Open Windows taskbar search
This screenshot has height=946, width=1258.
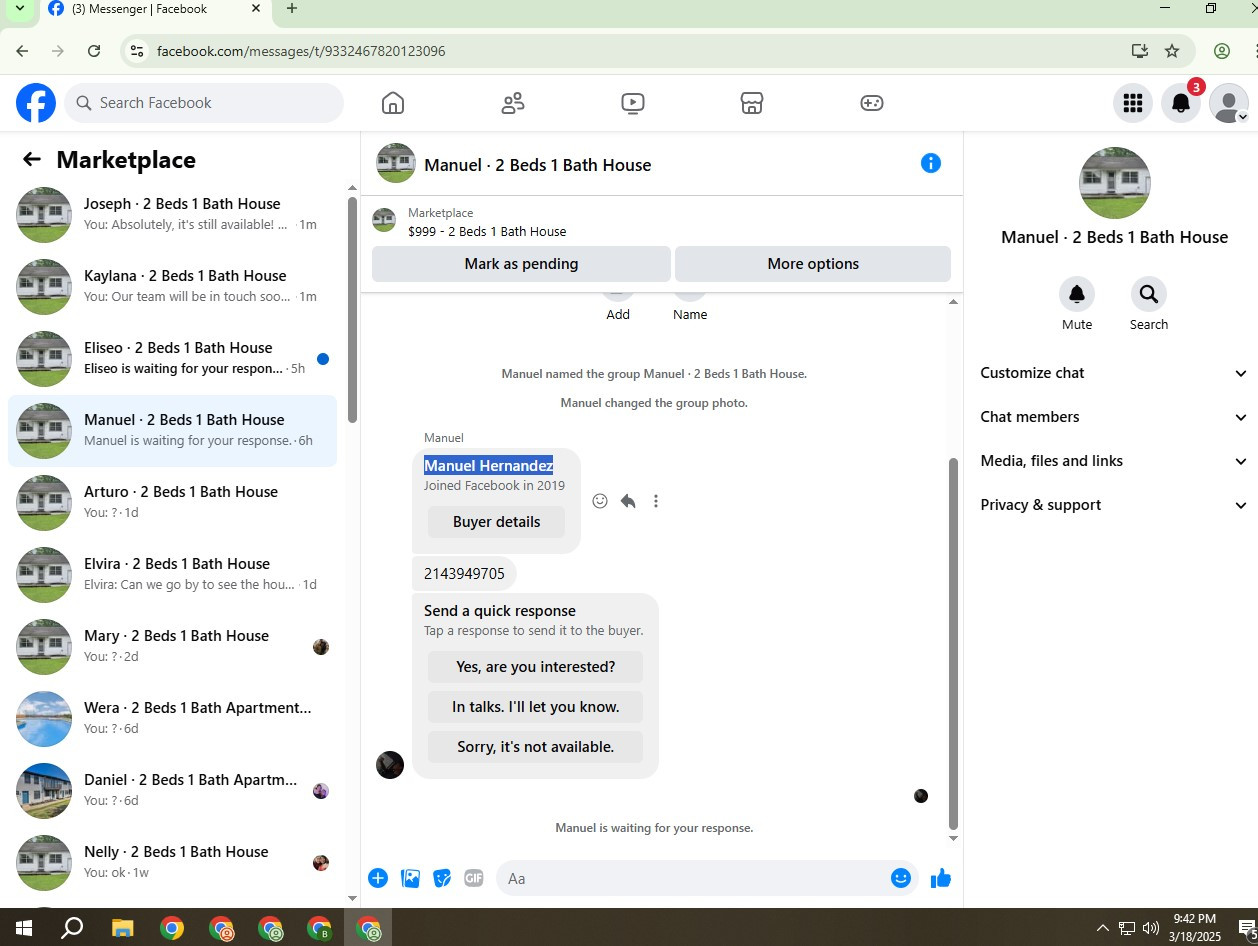72,928
